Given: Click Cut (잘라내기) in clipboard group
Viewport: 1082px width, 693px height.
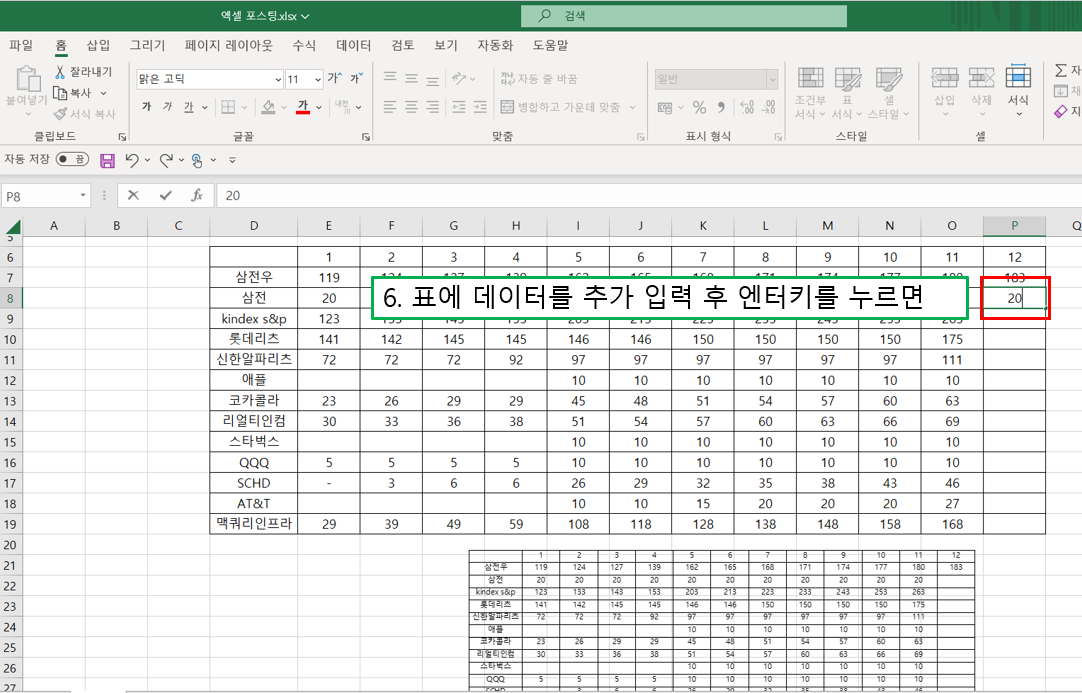Looking at the screenshot, I should point(83,72).
